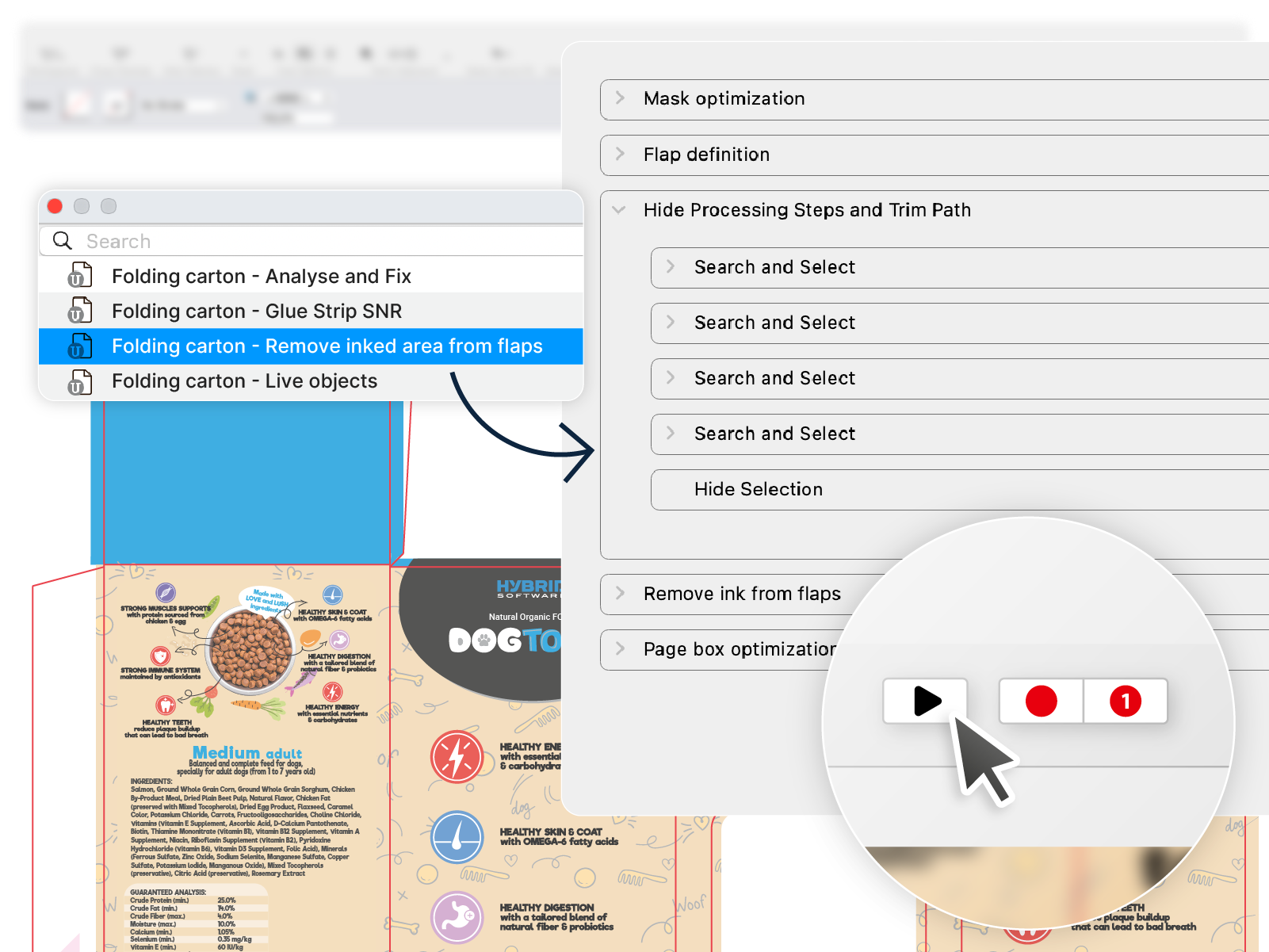The image size is (1269, 952).
Task: Expand the Remove ink from flaps section
Action: click(x=621, y=594)
